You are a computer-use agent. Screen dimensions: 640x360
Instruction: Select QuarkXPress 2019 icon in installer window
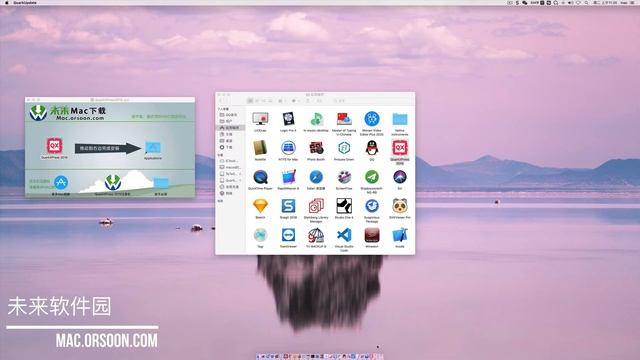[x=54, y=146]
